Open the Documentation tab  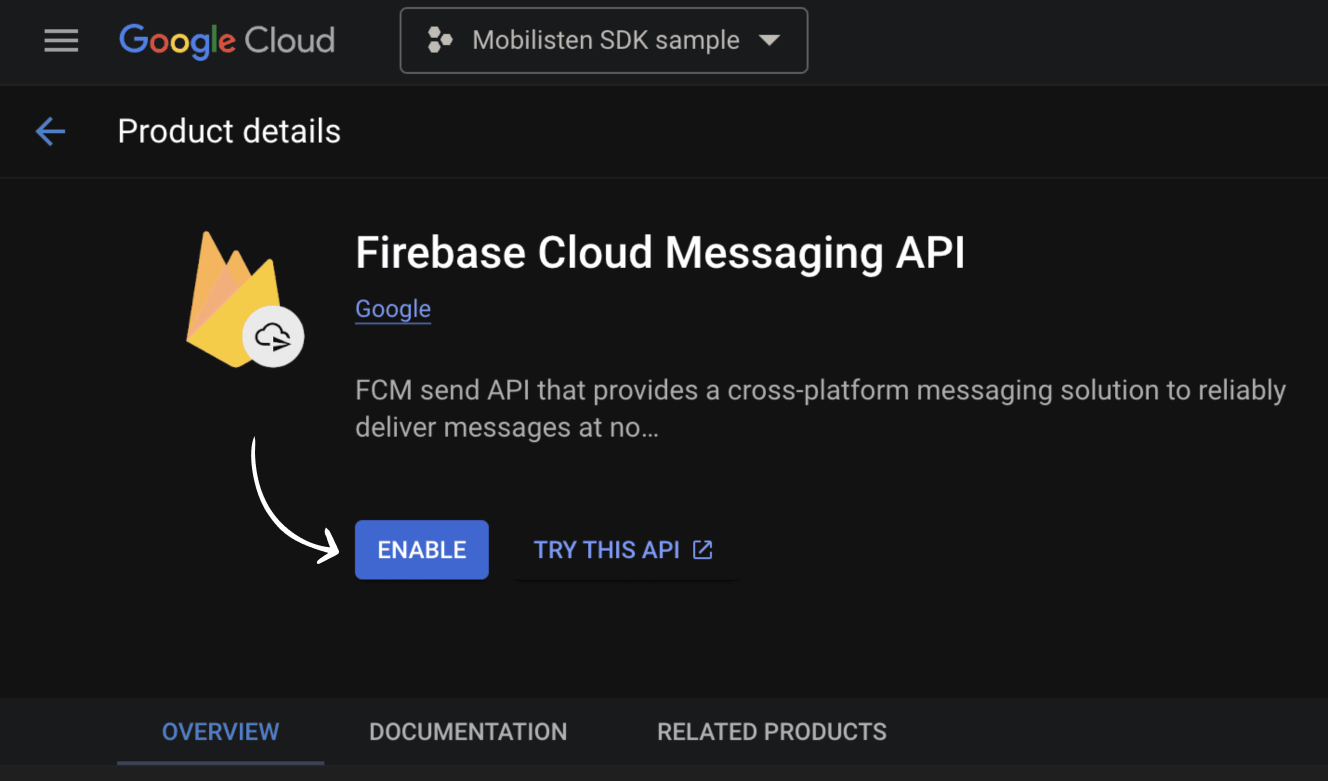(x=468, y=732)
